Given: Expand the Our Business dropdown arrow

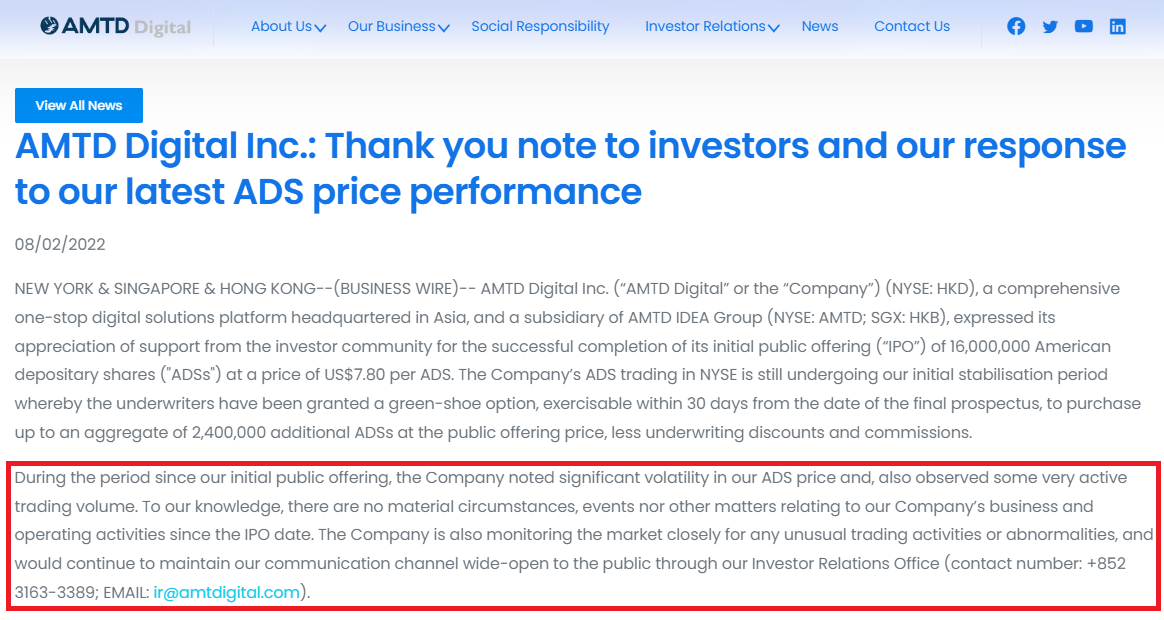Looking at the screenshot, I should tap(444, 28).
